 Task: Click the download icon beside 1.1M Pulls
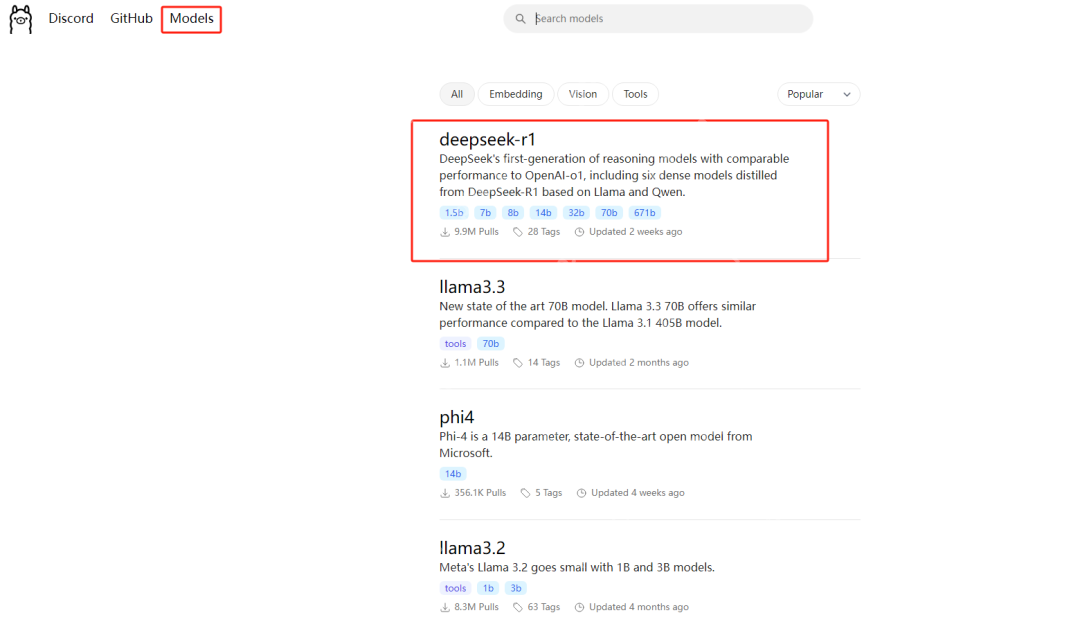point(445,363)
